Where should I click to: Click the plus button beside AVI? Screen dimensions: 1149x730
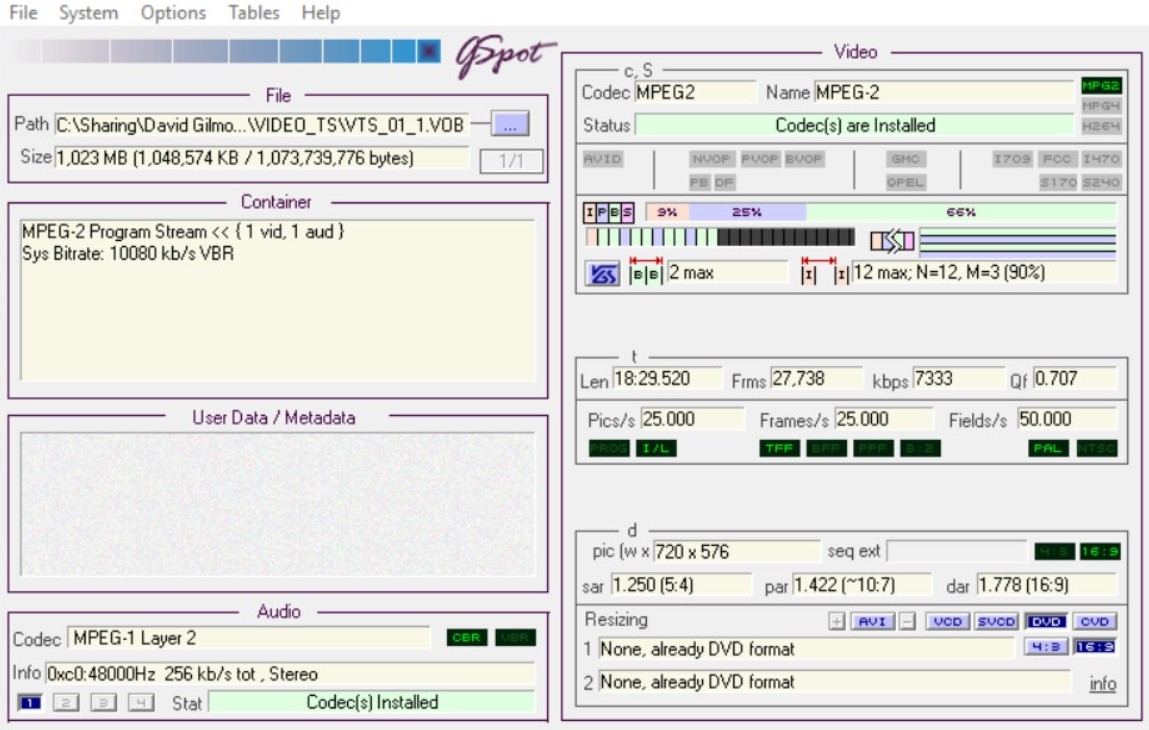click(837, 622)
